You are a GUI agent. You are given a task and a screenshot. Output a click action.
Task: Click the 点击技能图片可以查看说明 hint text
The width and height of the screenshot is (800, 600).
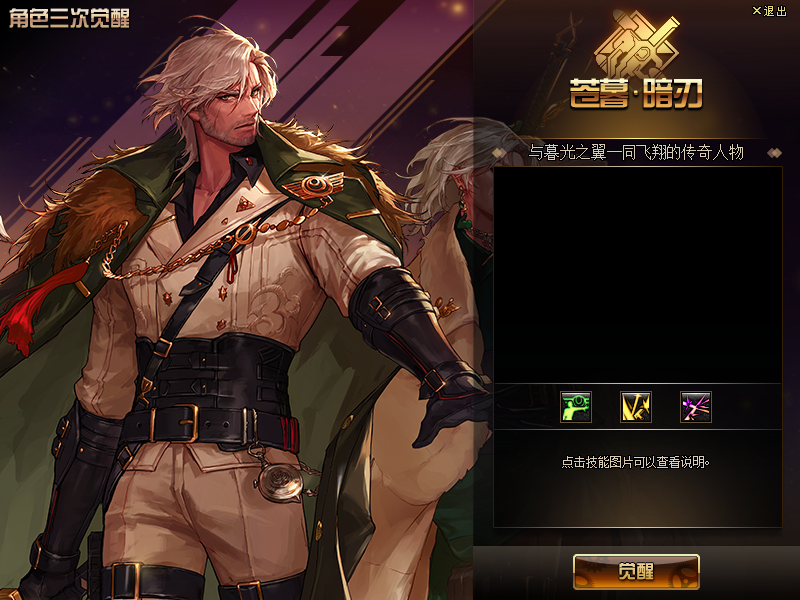pos(635,462)
